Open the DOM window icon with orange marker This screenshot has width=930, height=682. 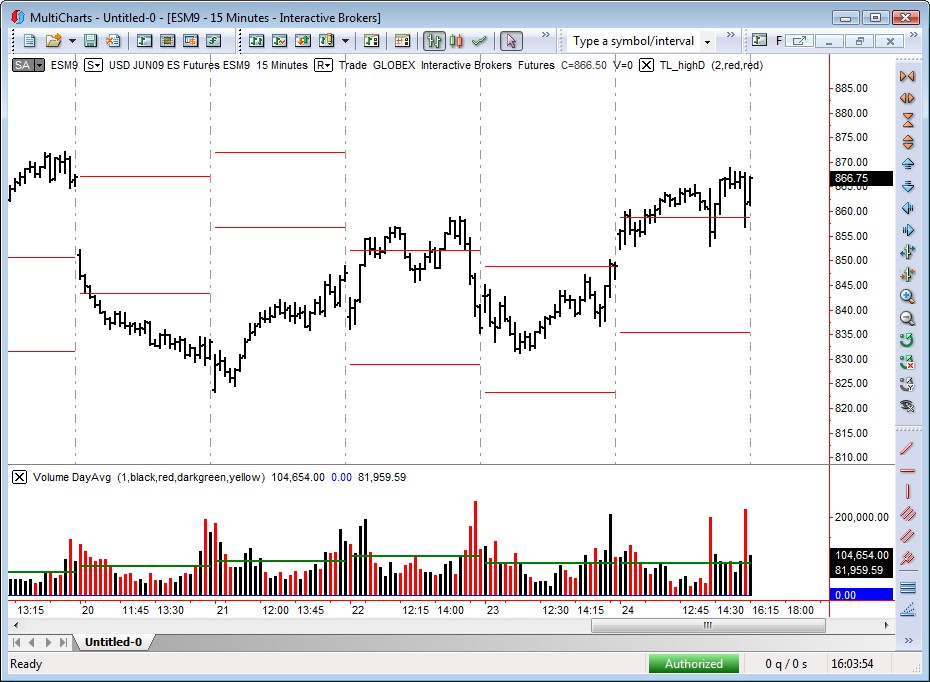tap(190, 41)
